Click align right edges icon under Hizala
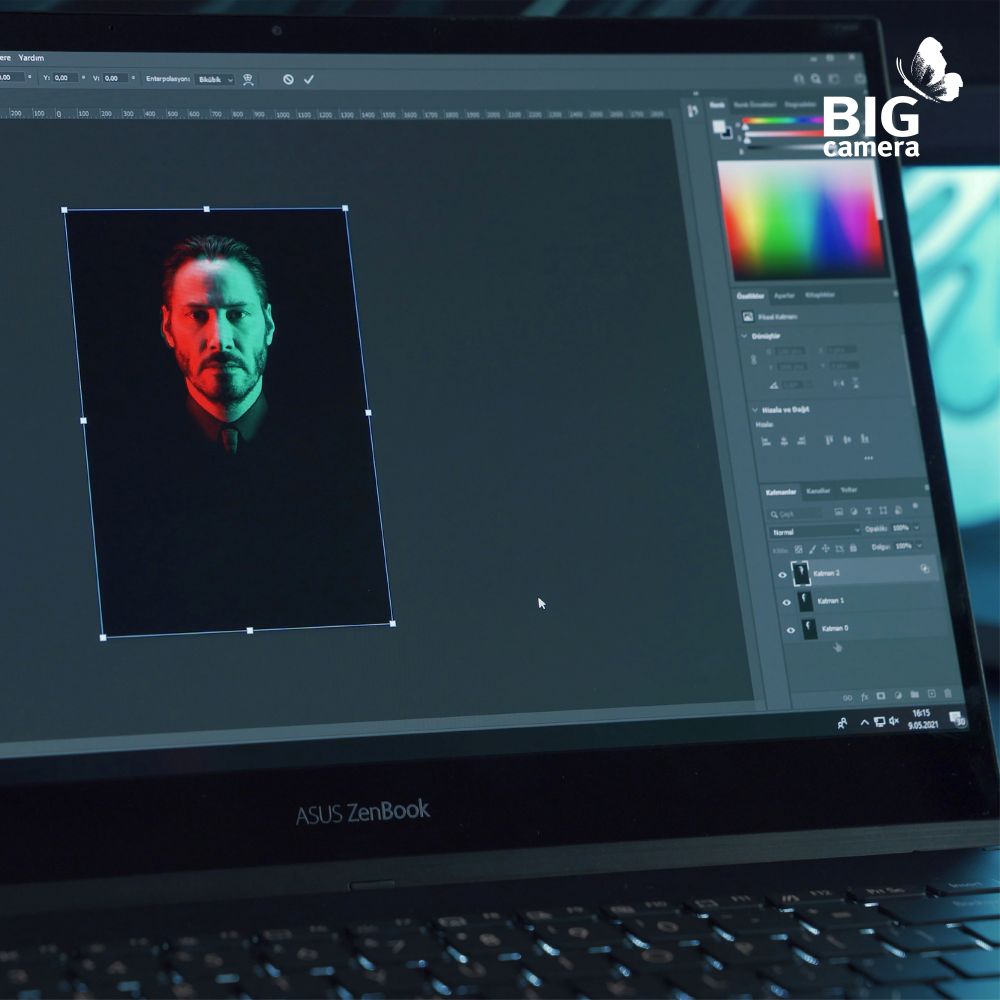Image resolution: width=1000 pixels, height=1000 pixels. [x=802, y=440]
